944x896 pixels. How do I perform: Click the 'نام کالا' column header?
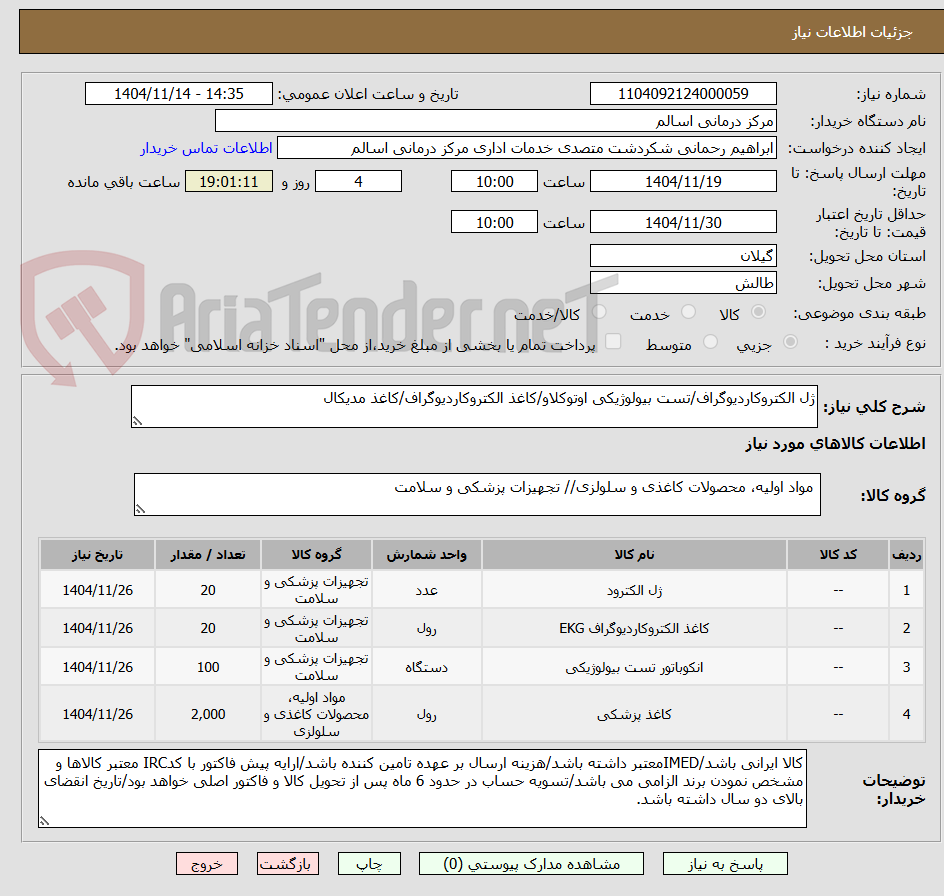[x=634, y=555]
